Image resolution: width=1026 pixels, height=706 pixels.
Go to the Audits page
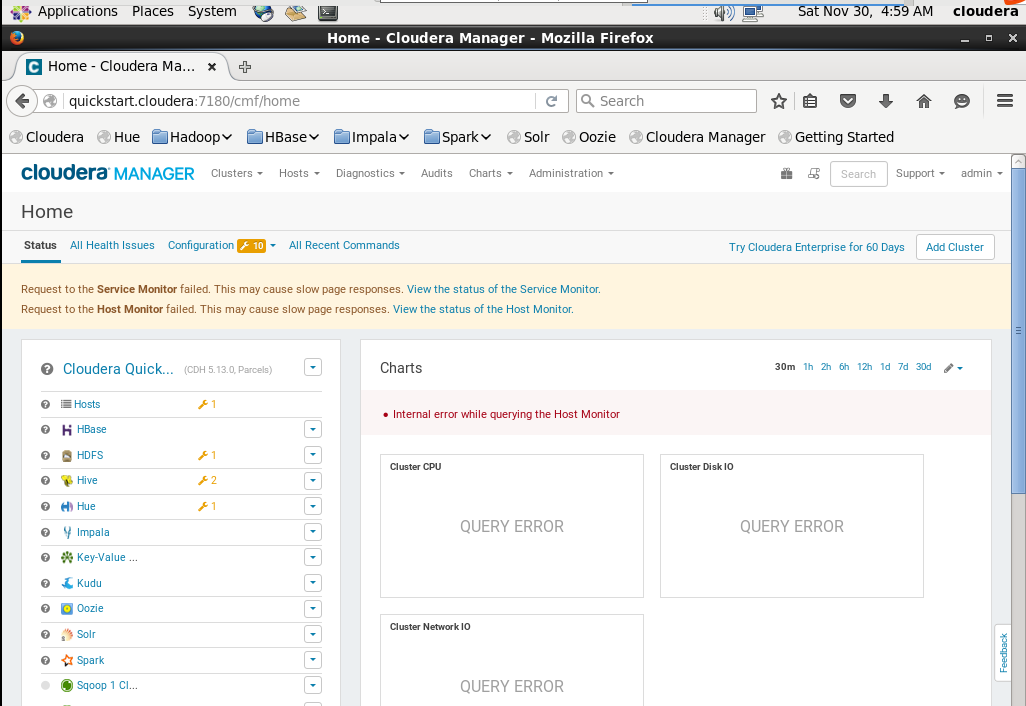(436, 173)
